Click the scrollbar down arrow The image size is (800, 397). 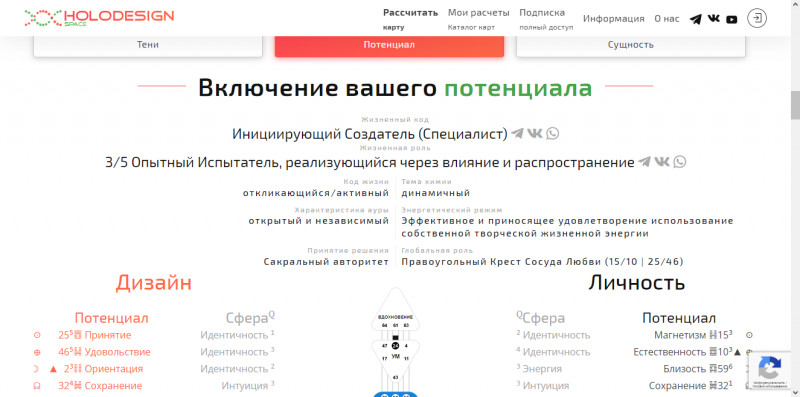pos(795,392)
